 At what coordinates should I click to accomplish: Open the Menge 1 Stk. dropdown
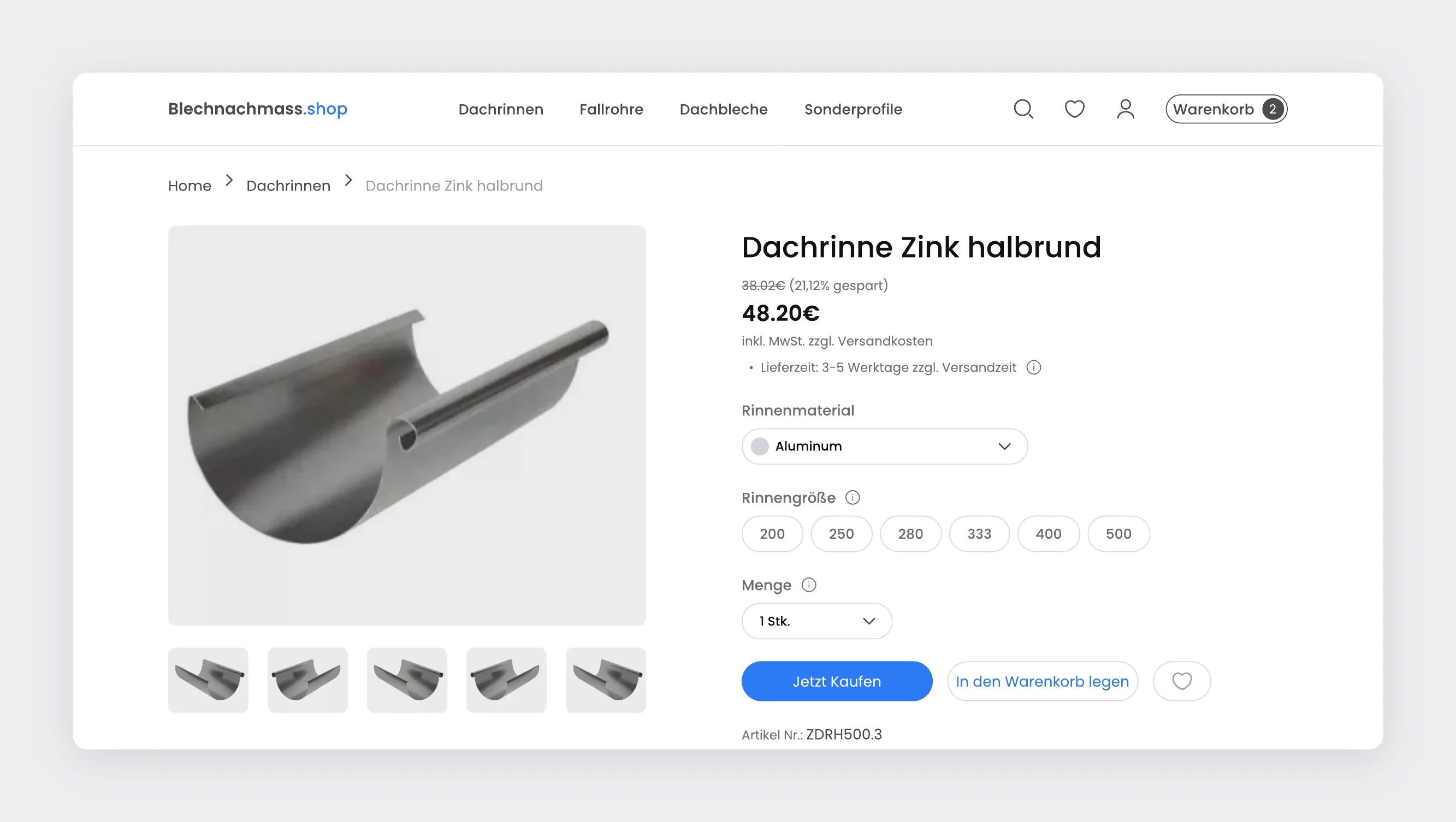point(816,622)
